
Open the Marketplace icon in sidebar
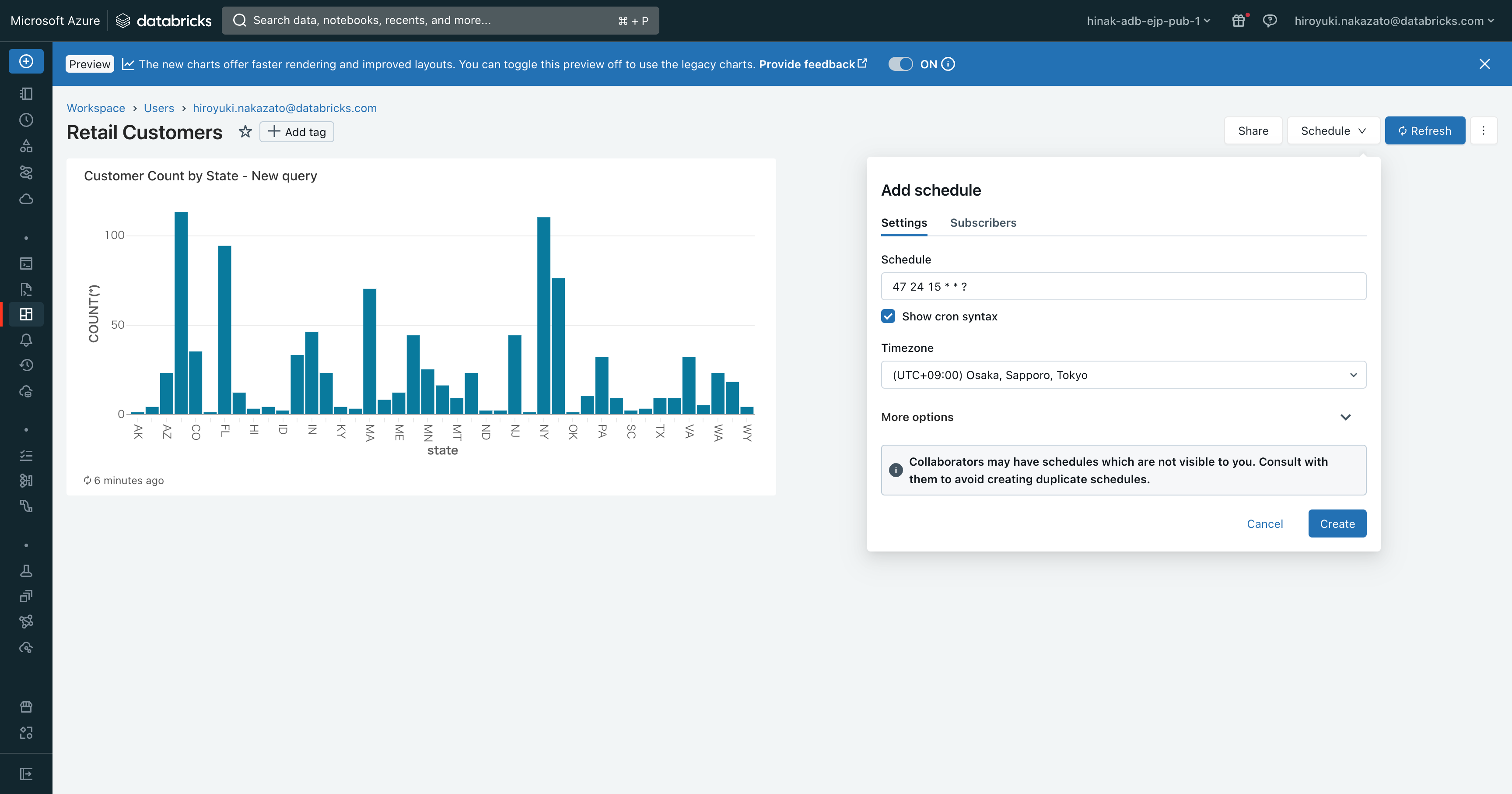point(26,706)
